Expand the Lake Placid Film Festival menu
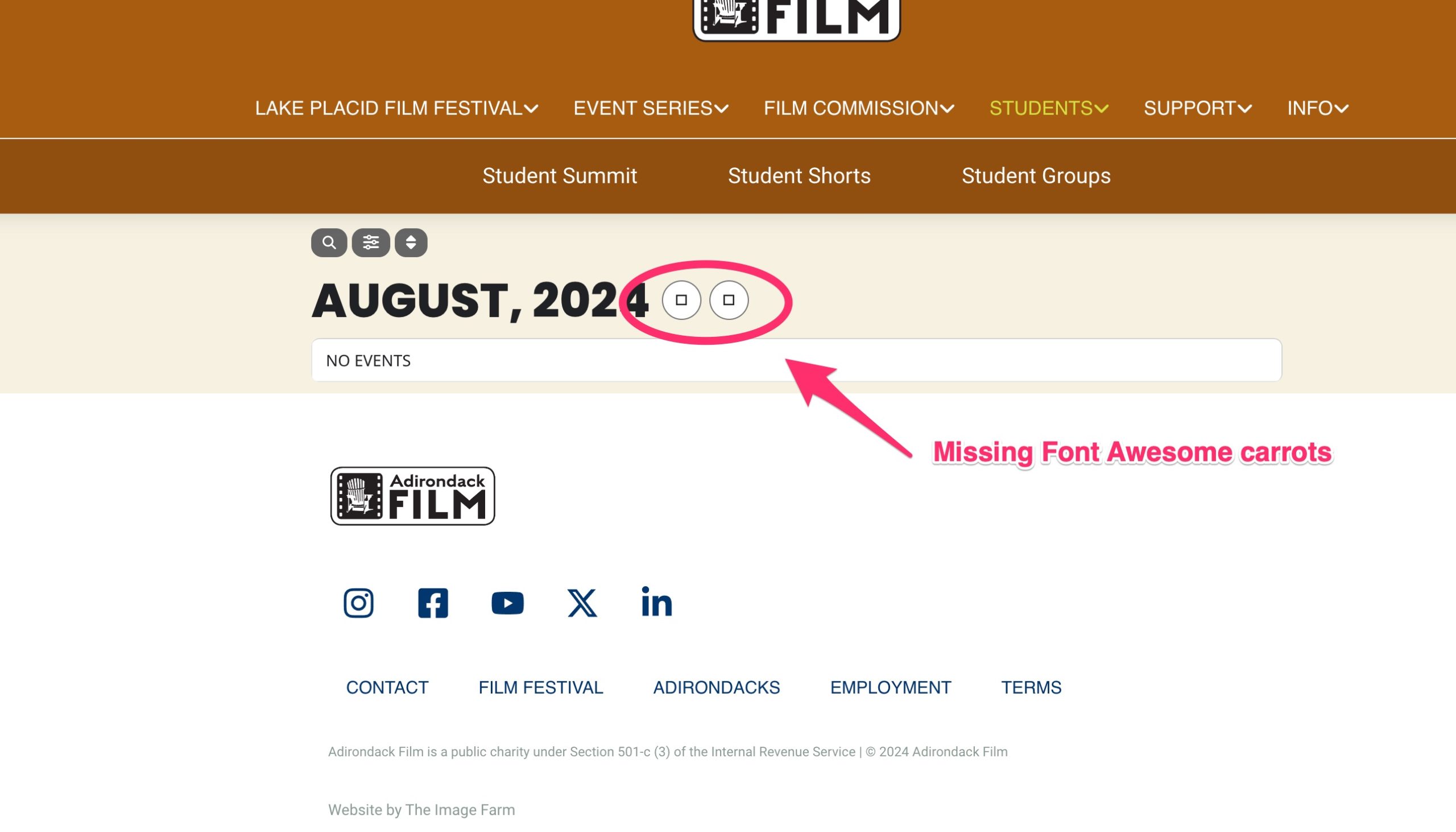The width and height of the screenshot is (1456, 832). tap(396, 108)
